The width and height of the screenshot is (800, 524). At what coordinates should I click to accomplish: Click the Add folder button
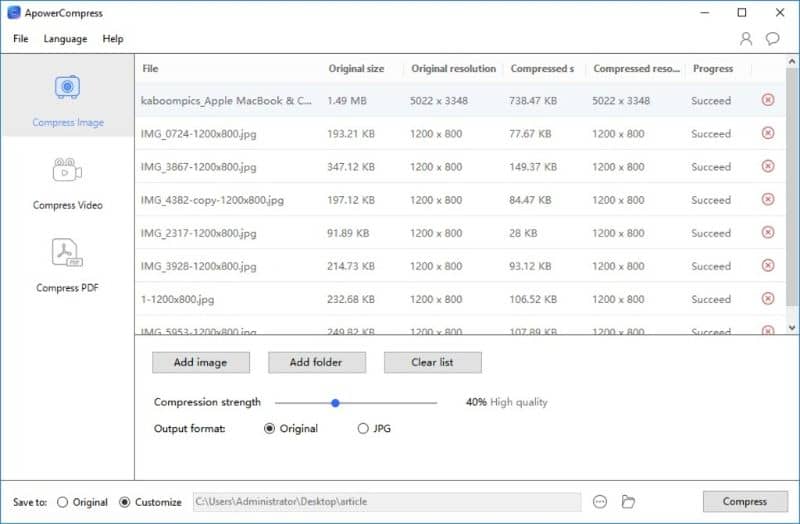pos(317,362)
